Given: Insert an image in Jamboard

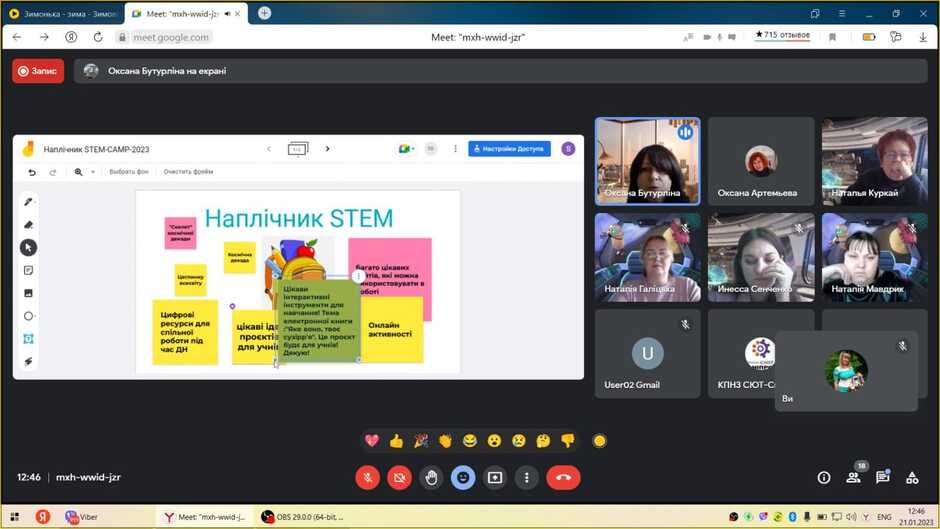Looking at the screenshot, I should tap(28, 293).
